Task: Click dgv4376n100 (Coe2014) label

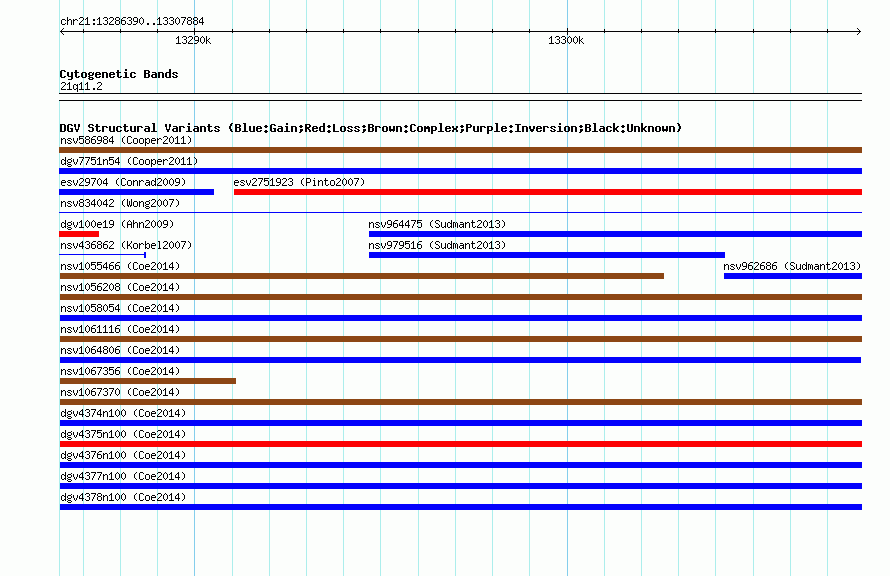Action: (x=123, y=455)
